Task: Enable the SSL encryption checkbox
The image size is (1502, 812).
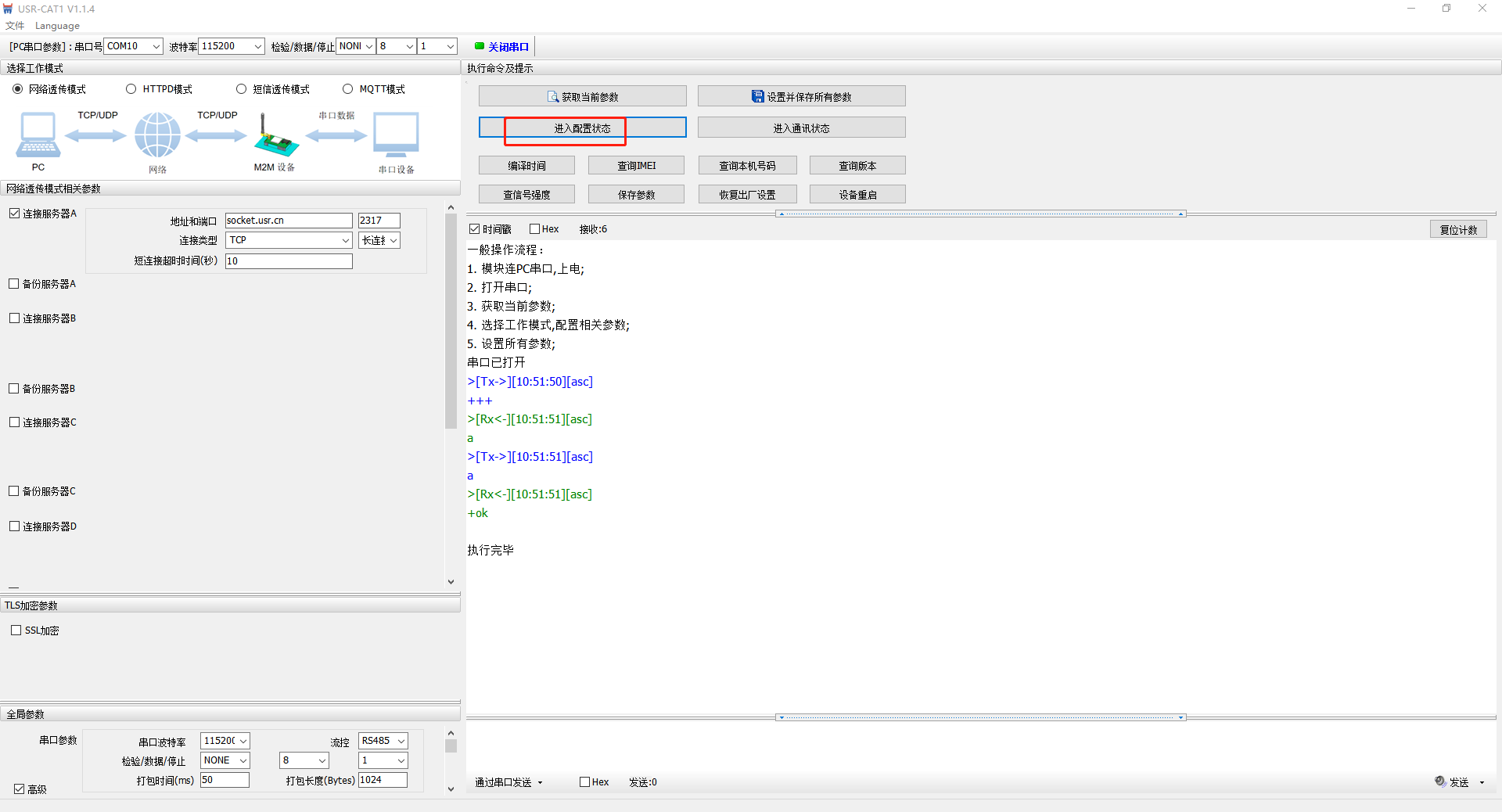Action: coord(16,631)
